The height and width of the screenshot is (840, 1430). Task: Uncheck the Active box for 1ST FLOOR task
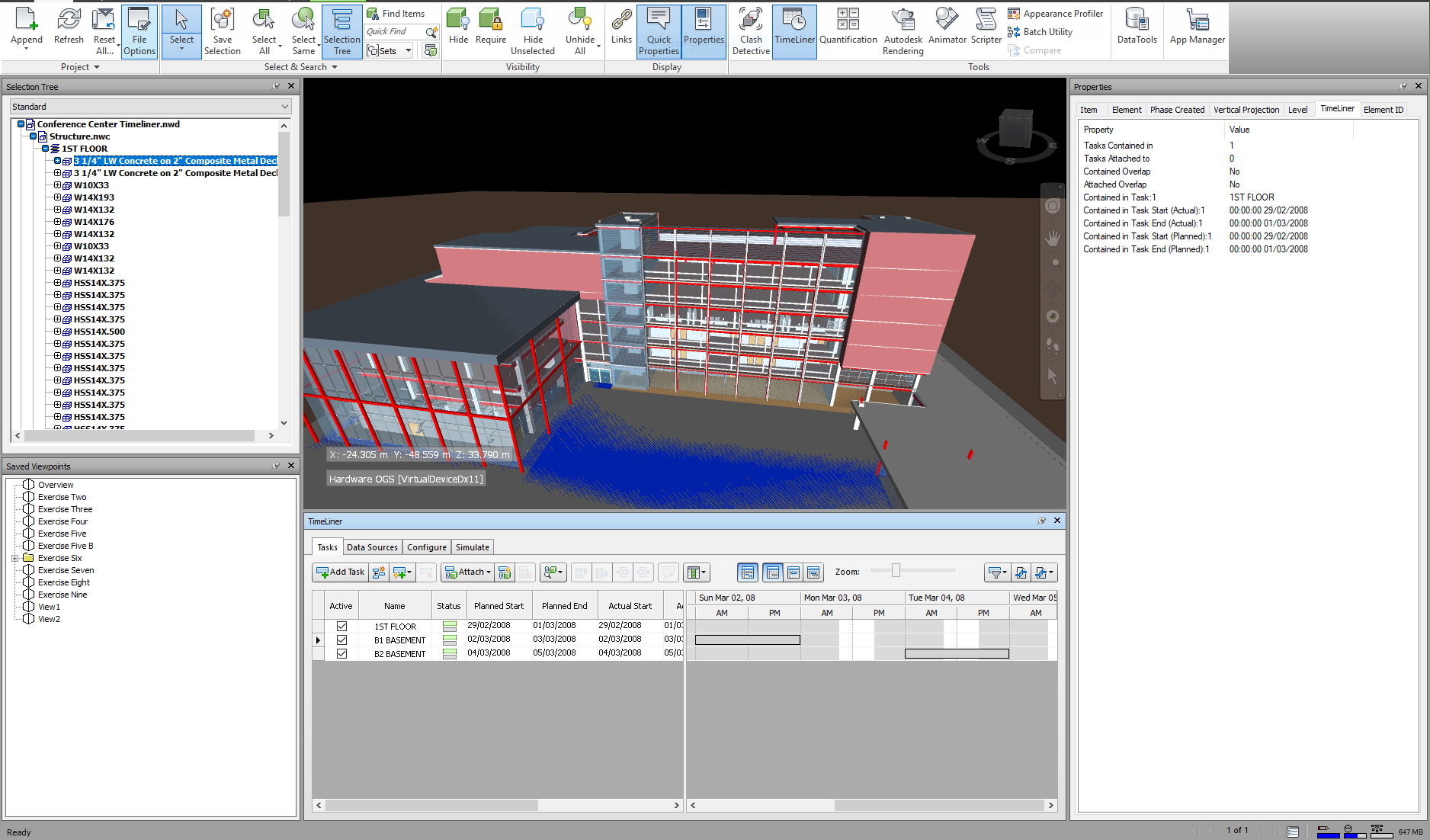click(341, 626)
